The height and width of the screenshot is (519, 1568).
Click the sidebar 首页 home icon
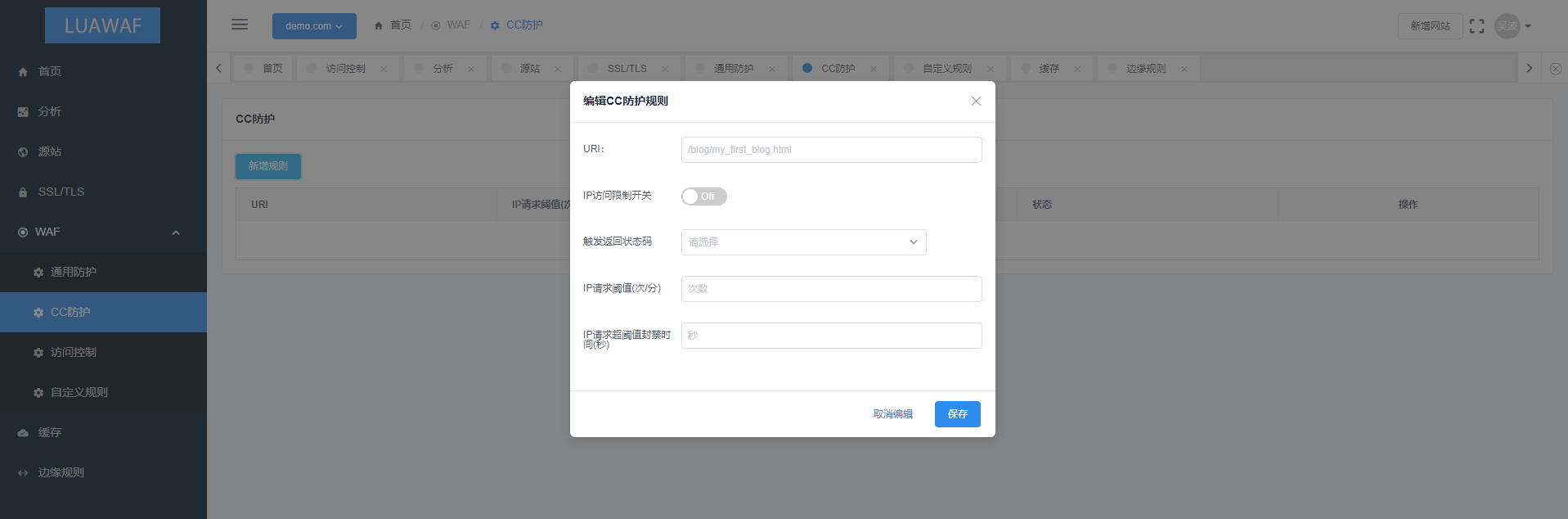click(23, 71)
